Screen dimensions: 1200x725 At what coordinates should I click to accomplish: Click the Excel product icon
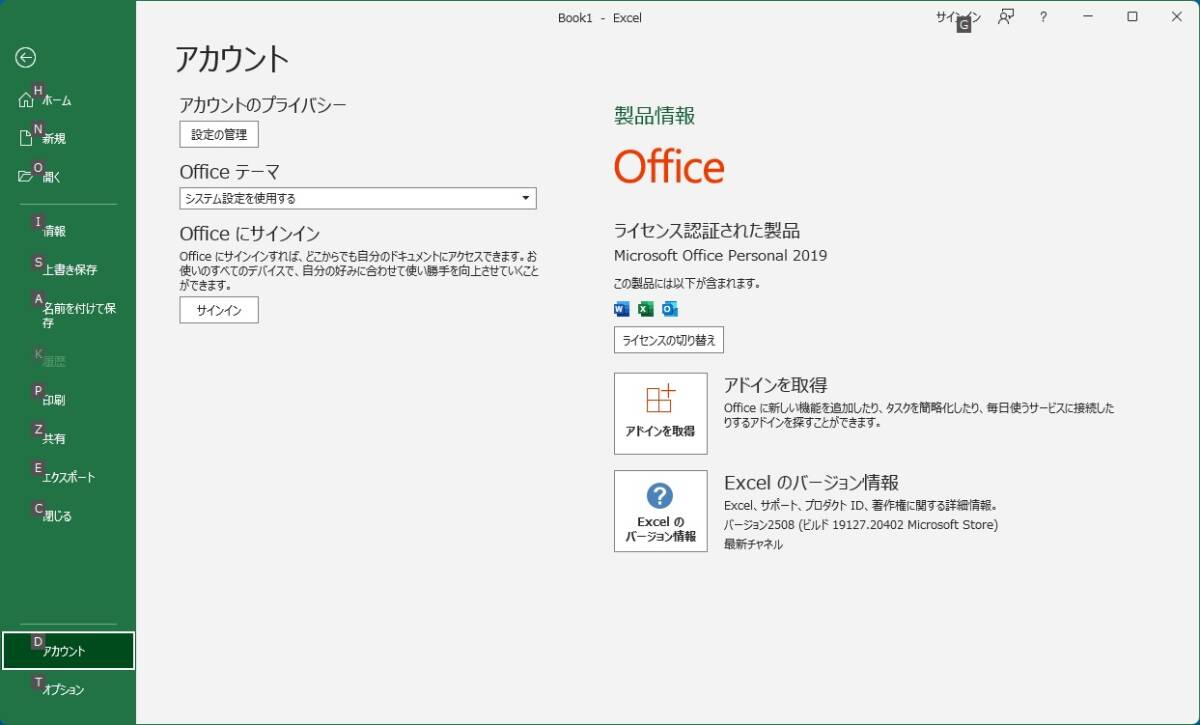[x=644, y=309]
